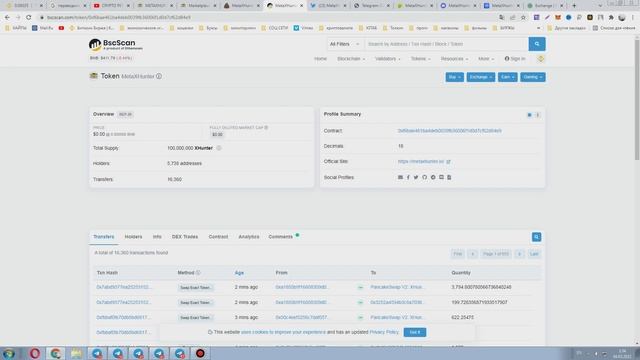Click the BNB chain icon beside Sign In
Image resolution: width=640 pixels, height=360 pixels.
tap(540, 59)
